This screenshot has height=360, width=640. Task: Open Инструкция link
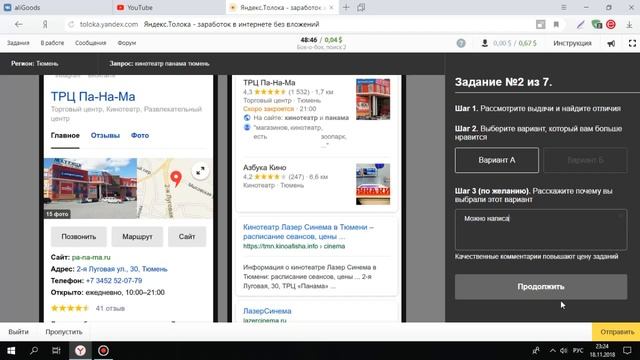[x=572, y=43]
